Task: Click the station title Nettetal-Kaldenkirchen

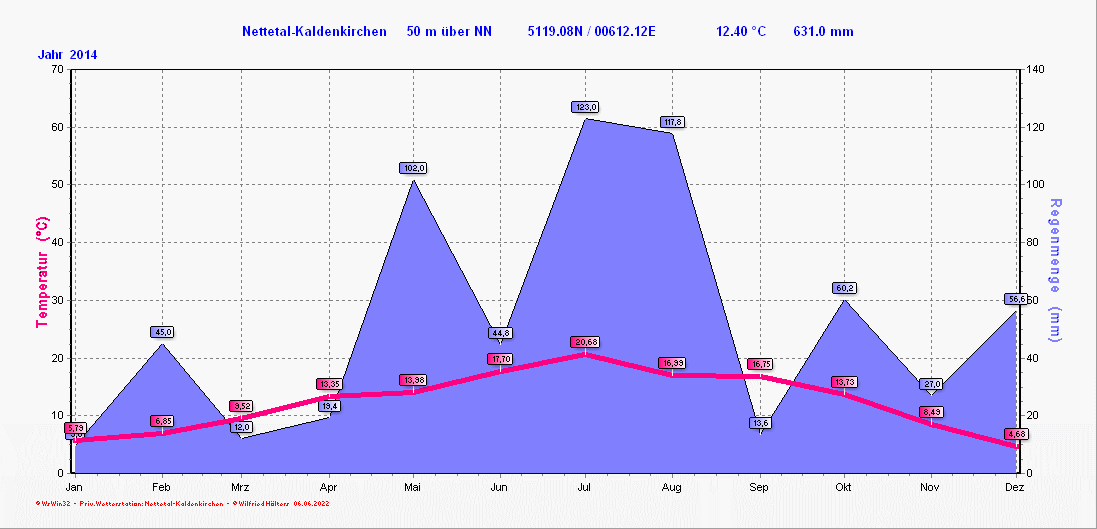Action: point(314,31)
